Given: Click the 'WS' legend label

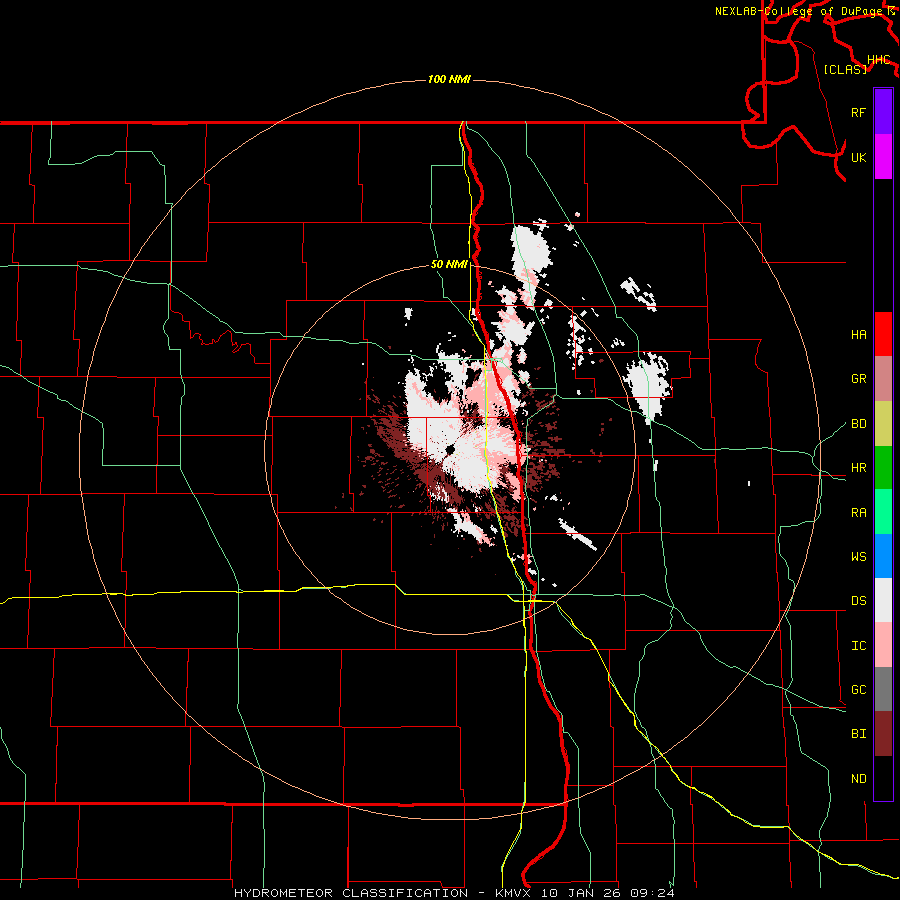Looking at the screenshot, I should tap(858, 557).
